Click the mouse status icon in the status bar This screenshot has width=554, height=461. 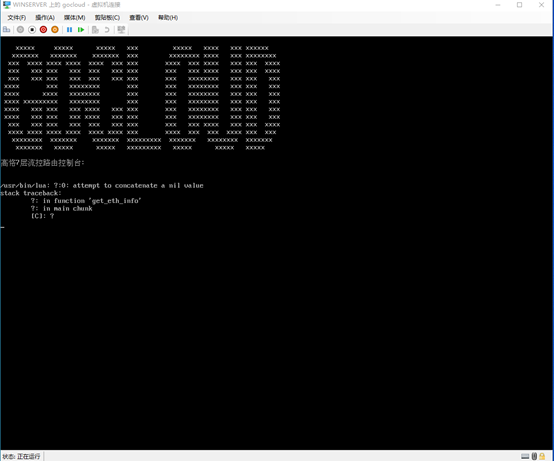click(x=534, y=456)
